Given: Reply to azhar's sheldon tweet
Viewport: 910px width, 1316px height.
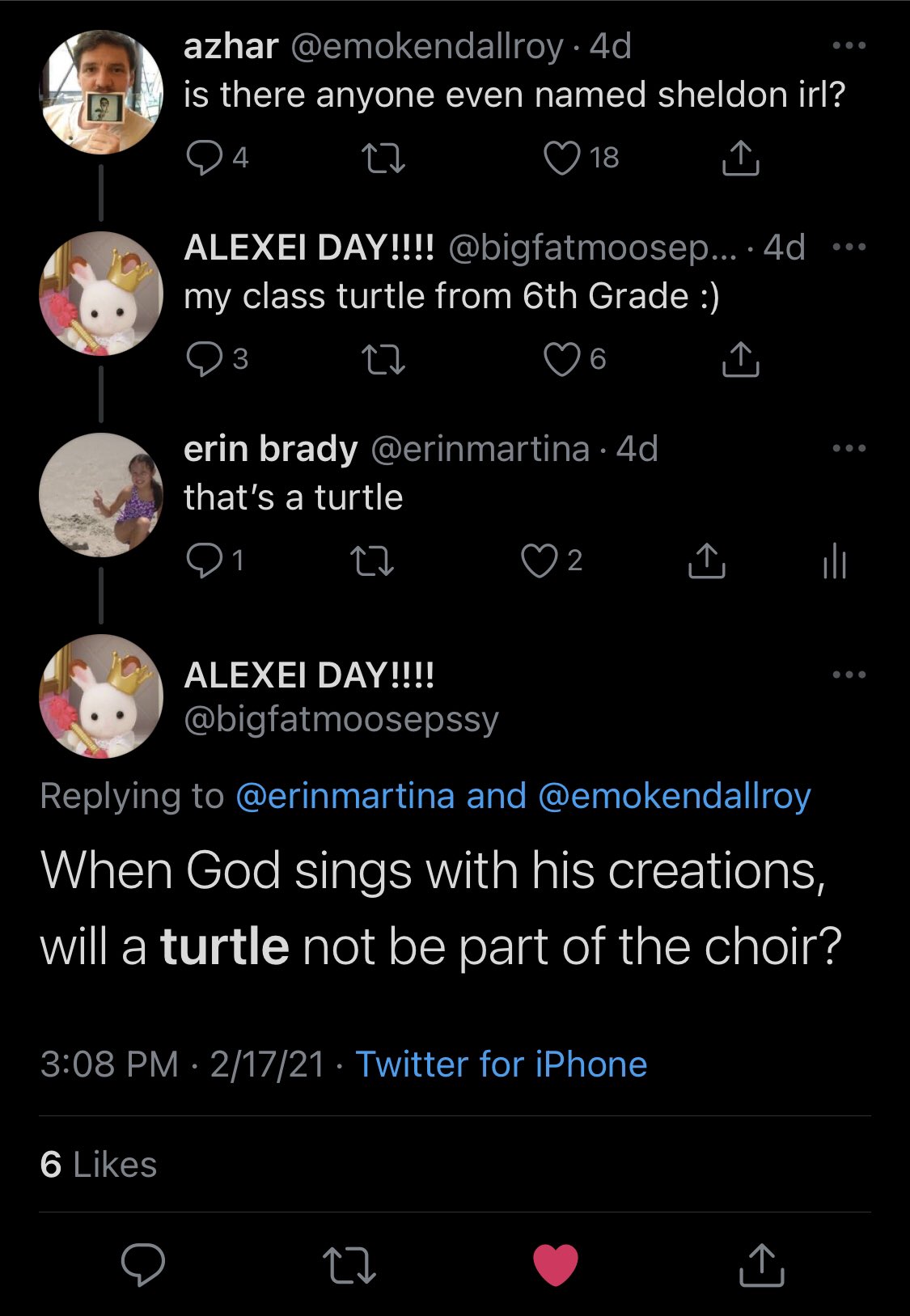Looking at the screenshot, I should point(204,158).
